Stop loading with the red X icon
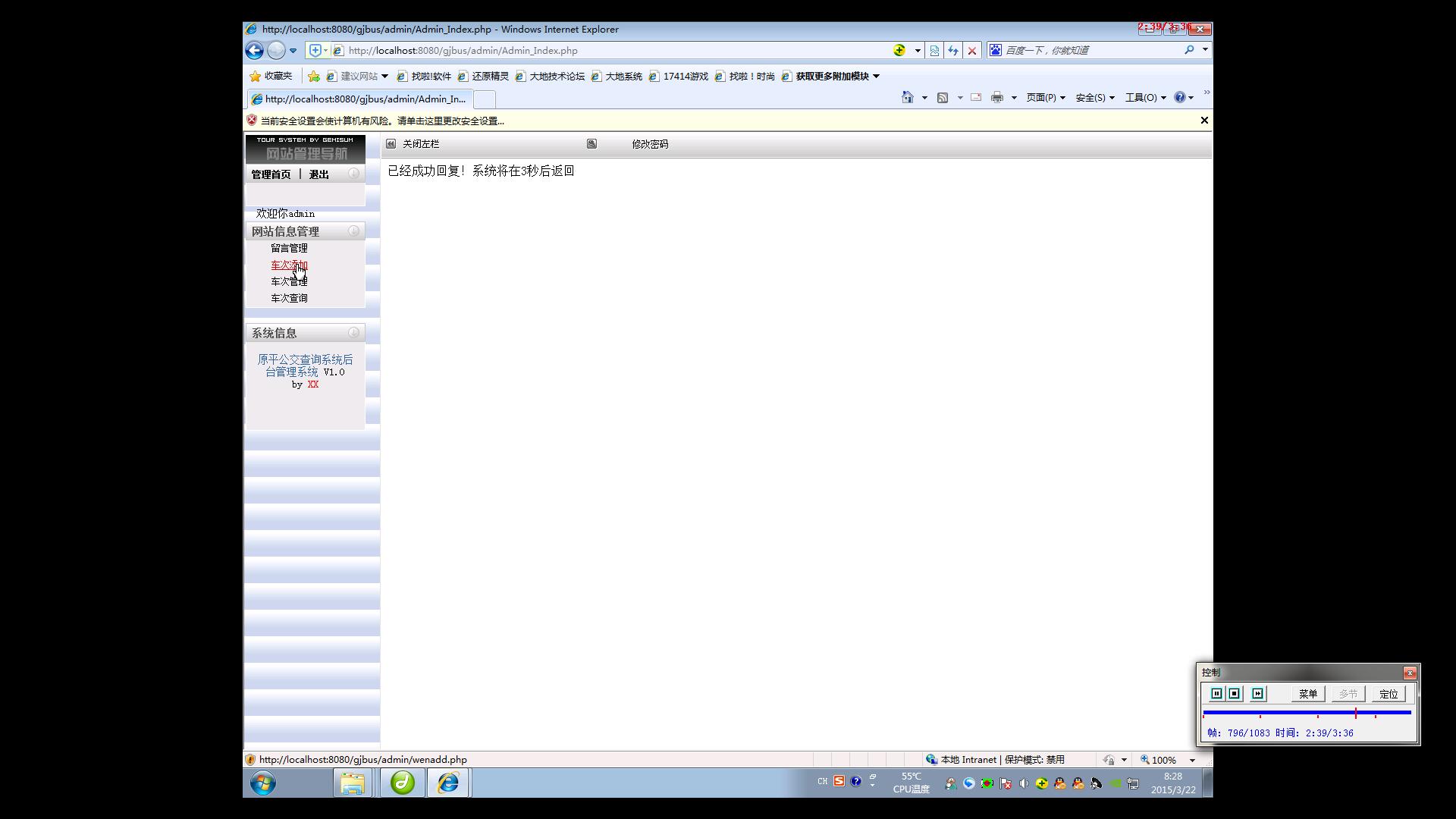The image size is (1456, 819). (x=971, y=51)
